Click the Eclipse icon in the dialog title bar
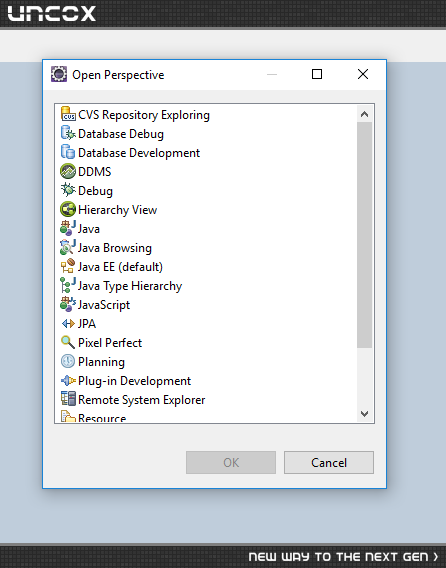 (59, 74)
